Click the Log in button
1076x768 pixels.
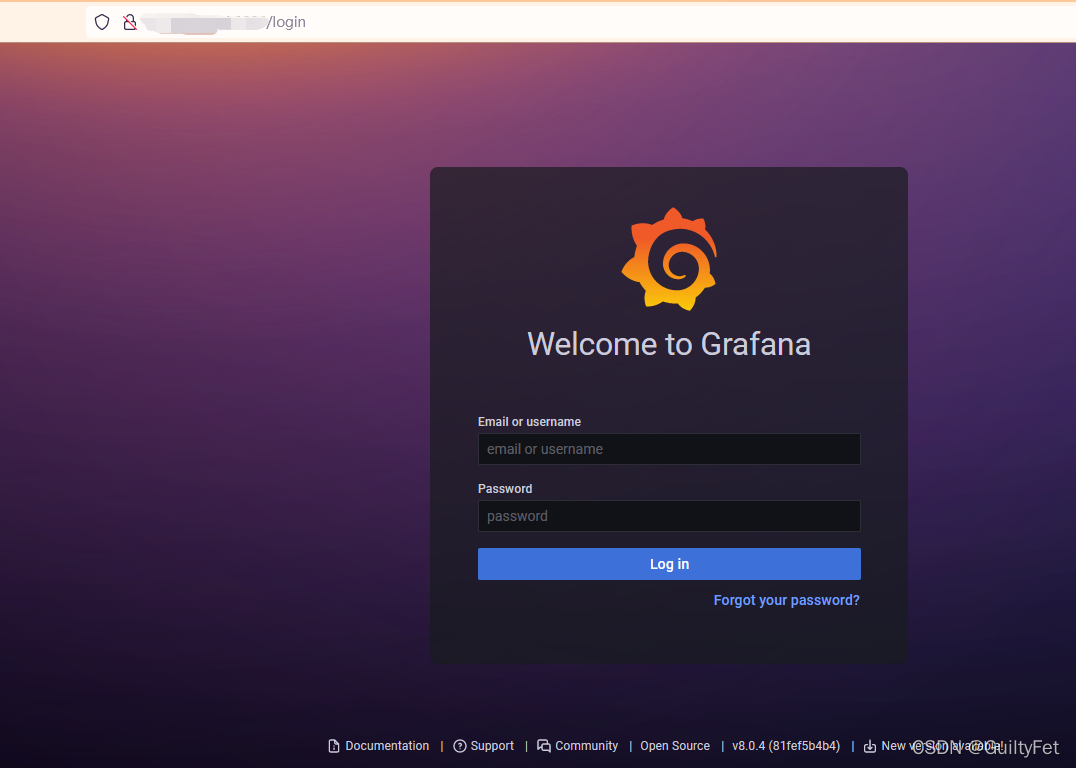click(669, 564)
